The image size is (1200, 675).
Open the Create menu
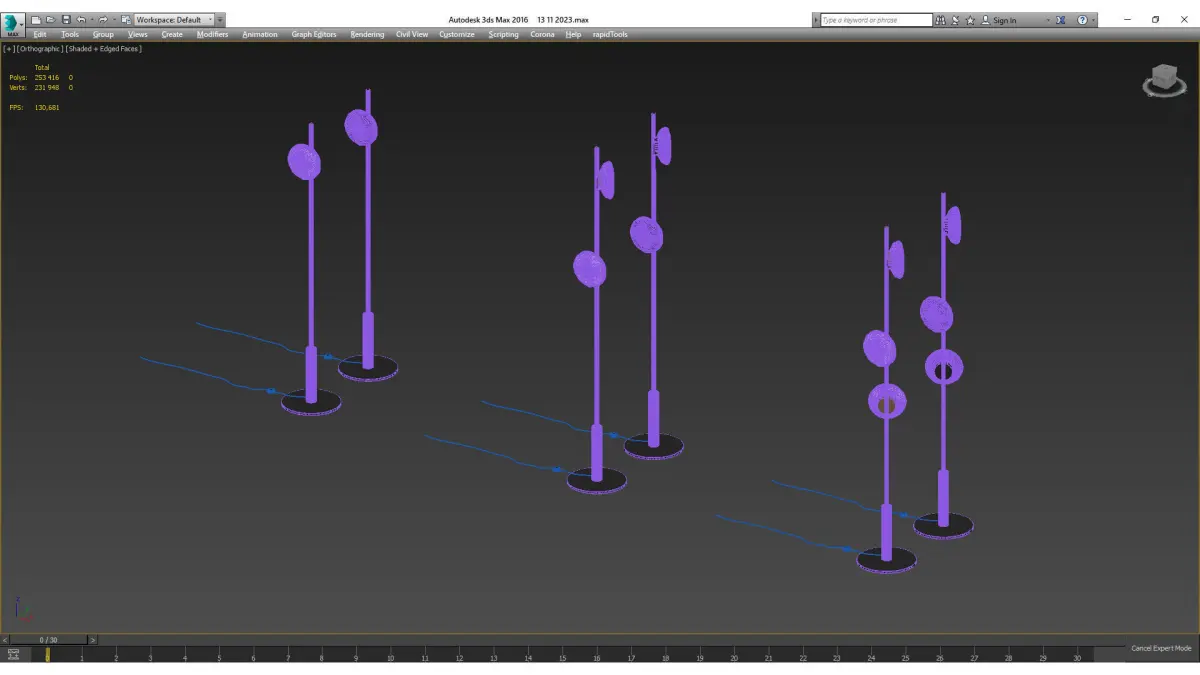(172, 34)
